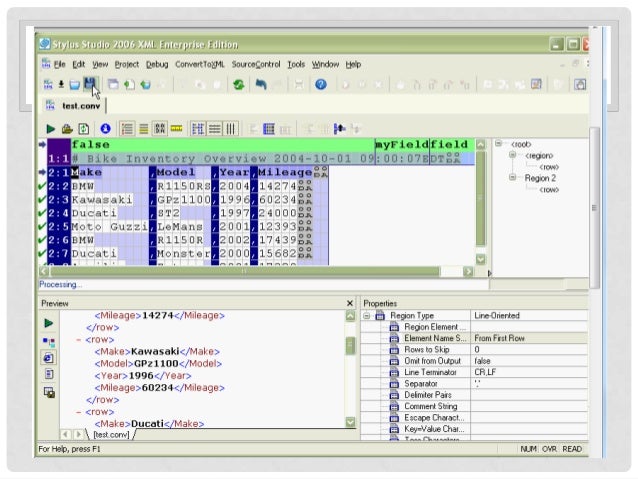This screenshot has width=638, height=479.
Task: Click the rightmost window layout toolbar icon
Action: [x=580, y=84]
